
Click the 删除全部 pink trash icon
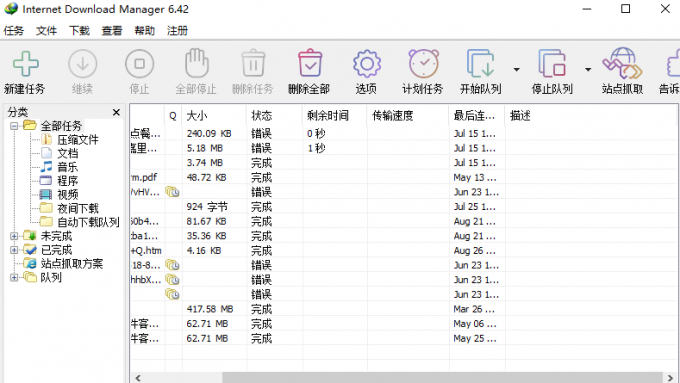click(x=310, y=63)
